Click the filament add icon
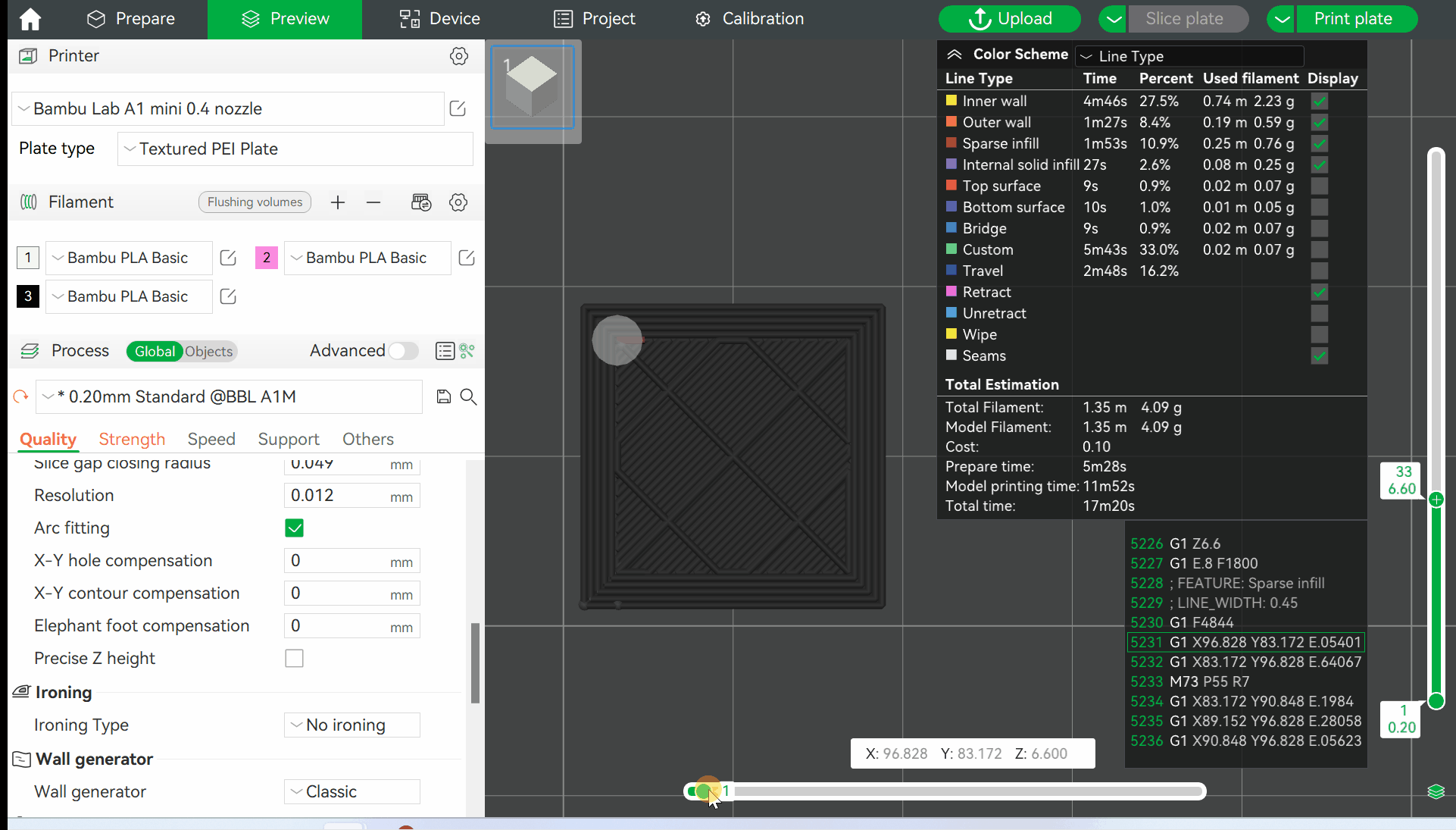Image resolution: width=1456 pixels, height=830 pixels. coord(337,202)
